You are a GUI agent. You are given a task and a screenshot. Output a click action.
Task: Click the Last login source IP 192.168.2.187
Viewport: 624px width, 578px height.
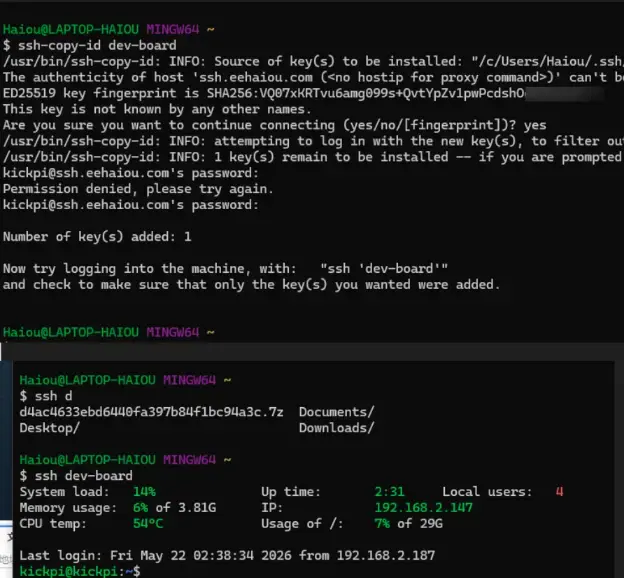pyautogui.click(x=386, y=555)
